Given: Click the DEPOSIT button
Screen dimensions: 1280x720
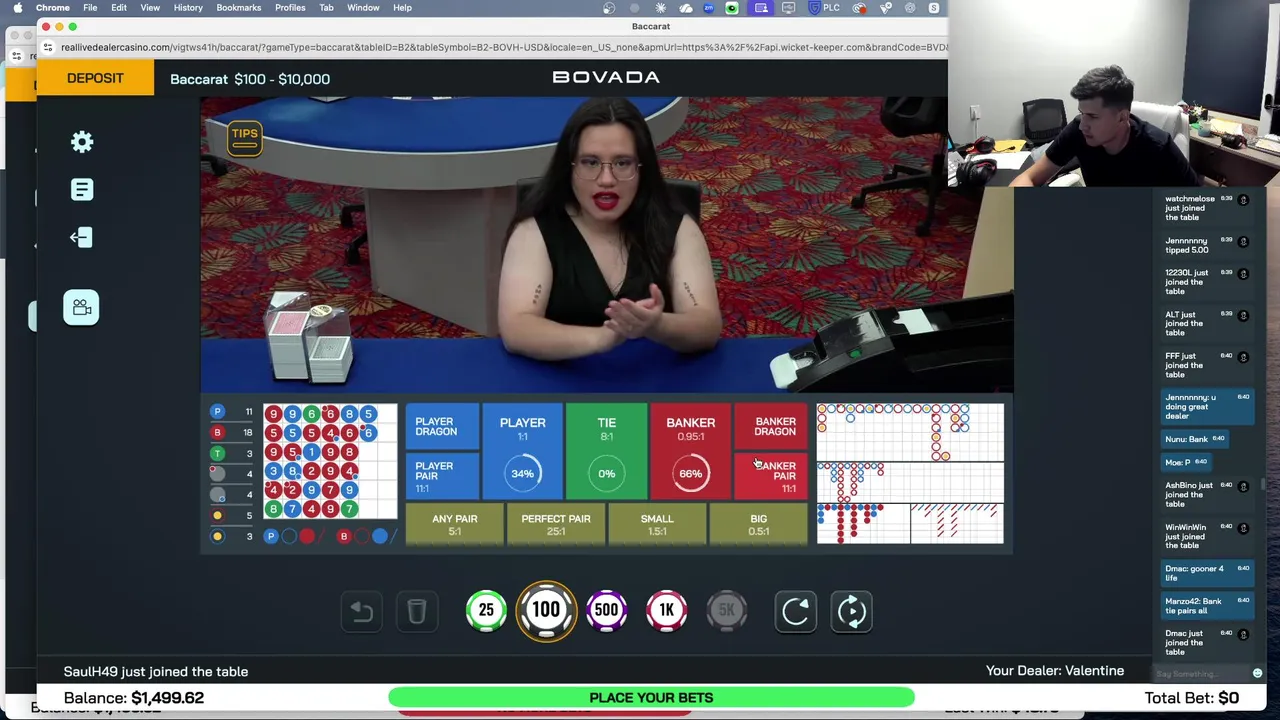Looking at the screenshot, I should click(x=95, y=78).
